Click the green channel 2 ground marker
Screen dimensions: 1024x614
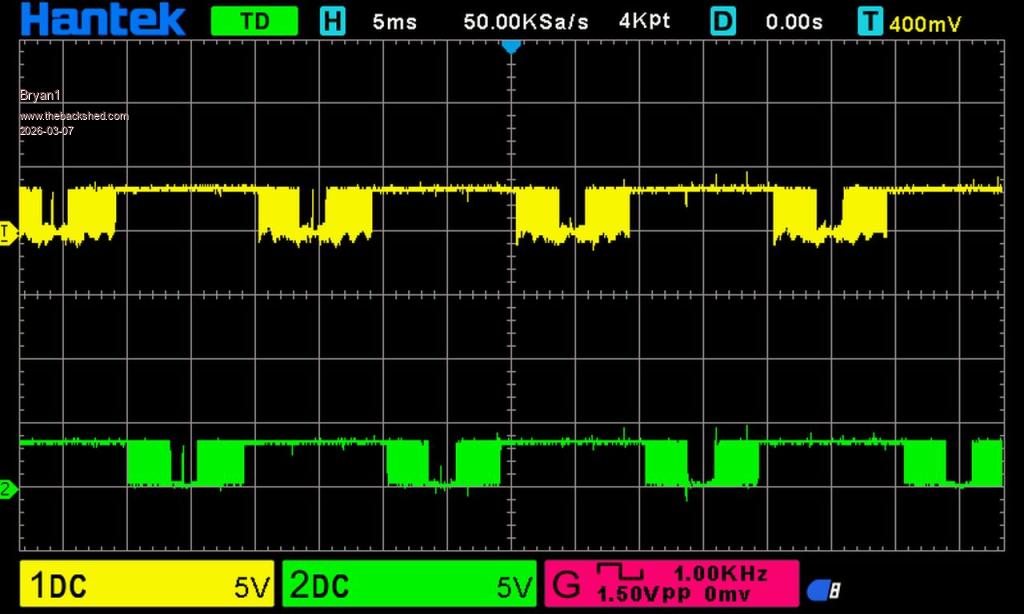pos(6,489)
